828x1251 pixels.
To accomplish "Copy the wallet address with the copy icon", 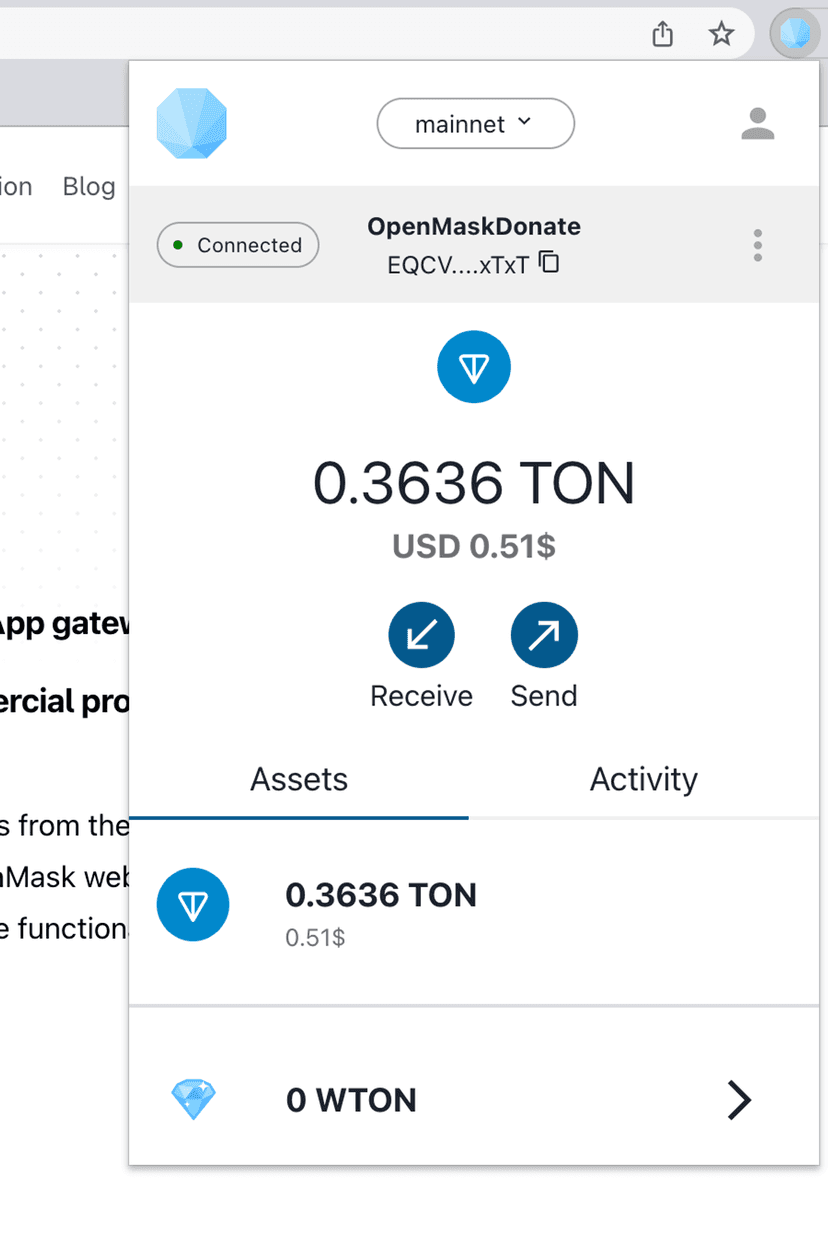I will coord(549,263).
